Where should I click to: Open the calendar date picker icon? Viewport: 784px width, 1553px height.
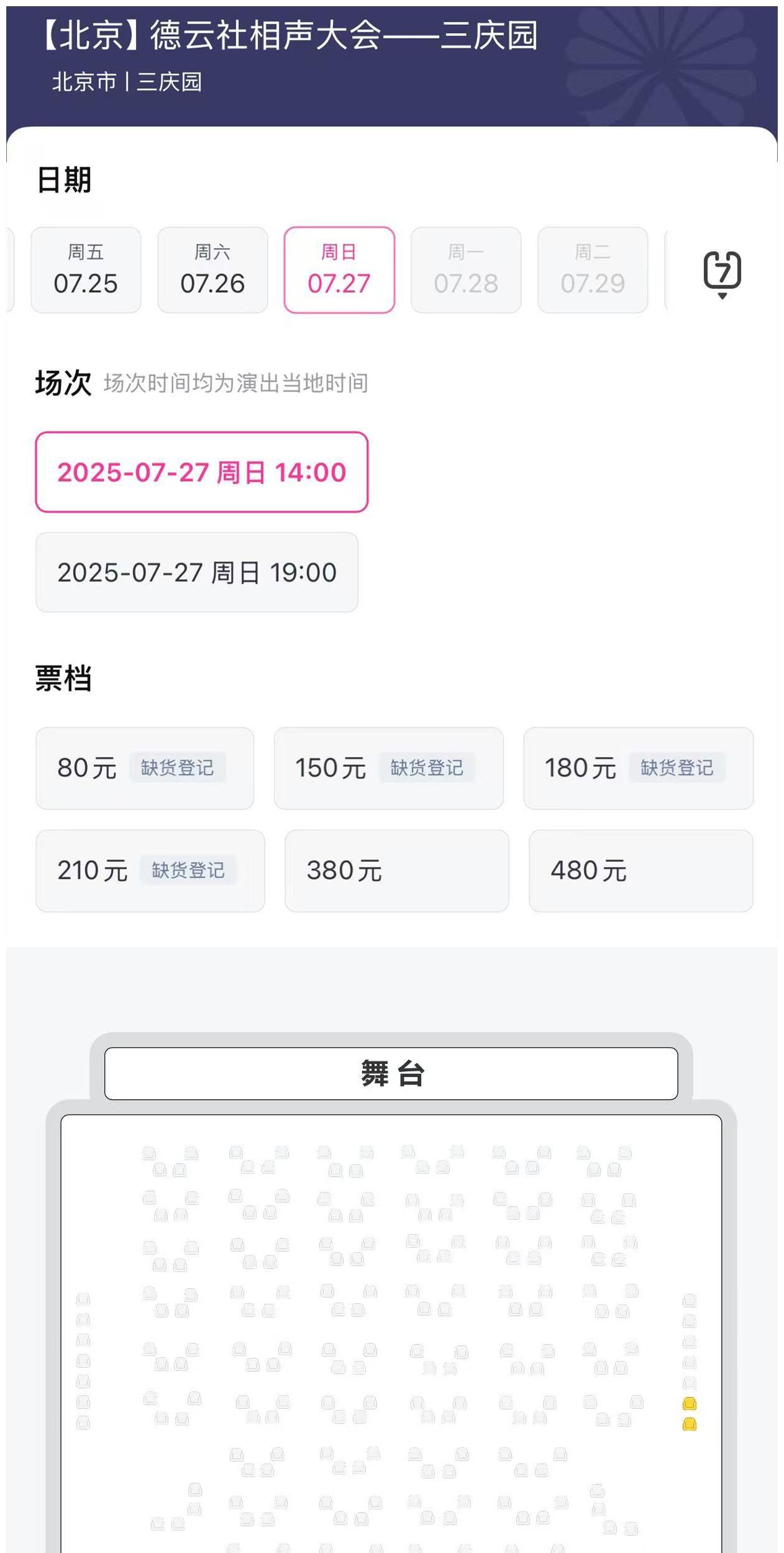[722, 273]
